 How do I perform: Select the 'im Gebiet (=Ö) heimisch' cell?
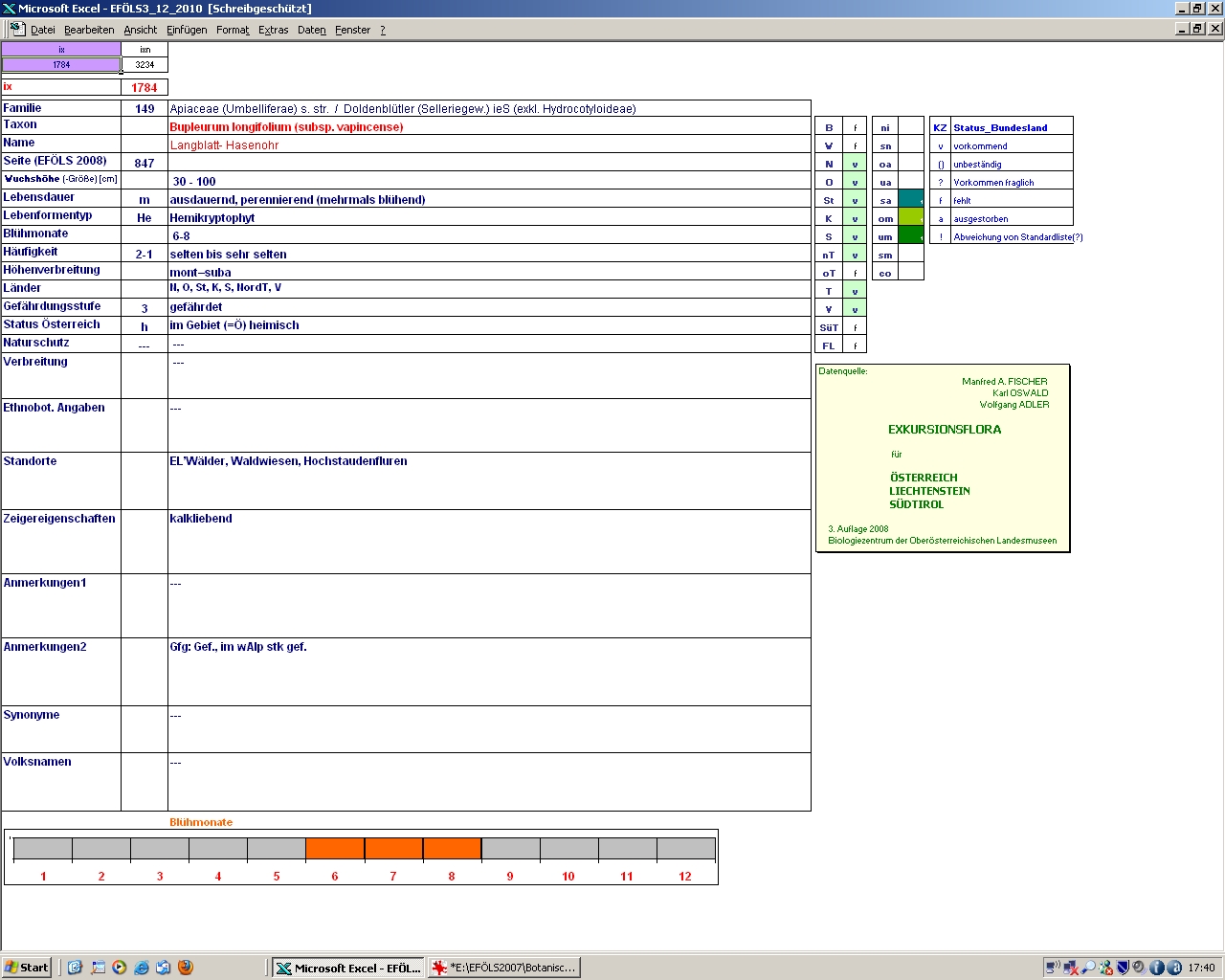(489, 325)
